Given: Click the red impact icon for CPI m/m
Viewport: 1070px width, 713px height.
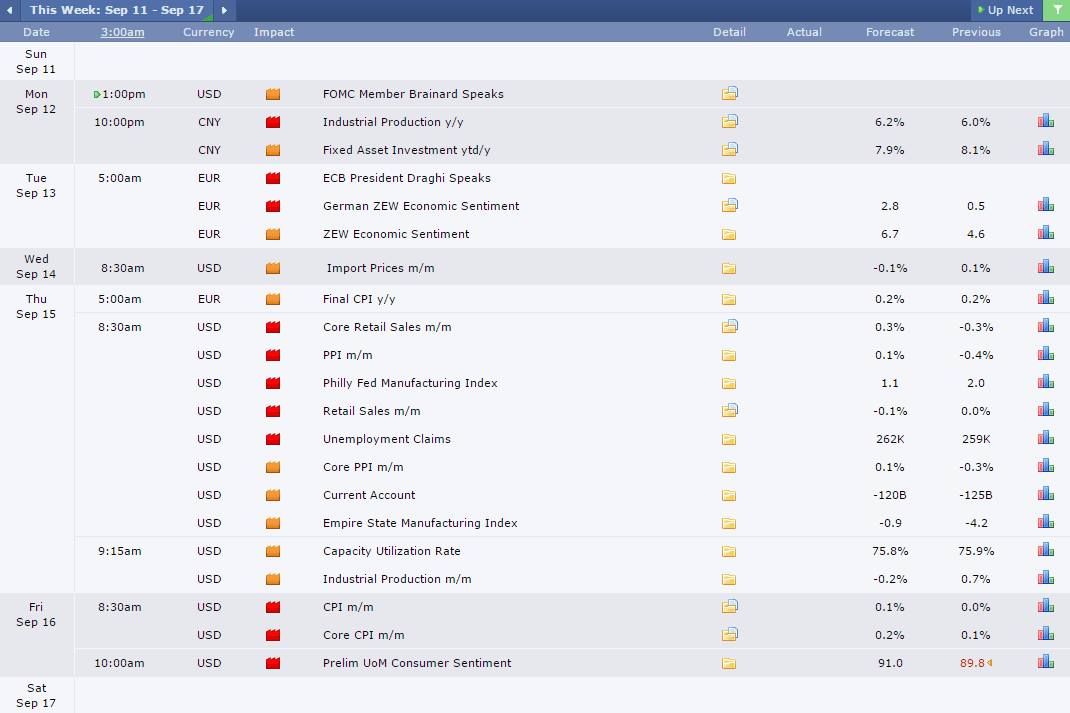Looking at the screenshot, I should [x=273, y=607].
